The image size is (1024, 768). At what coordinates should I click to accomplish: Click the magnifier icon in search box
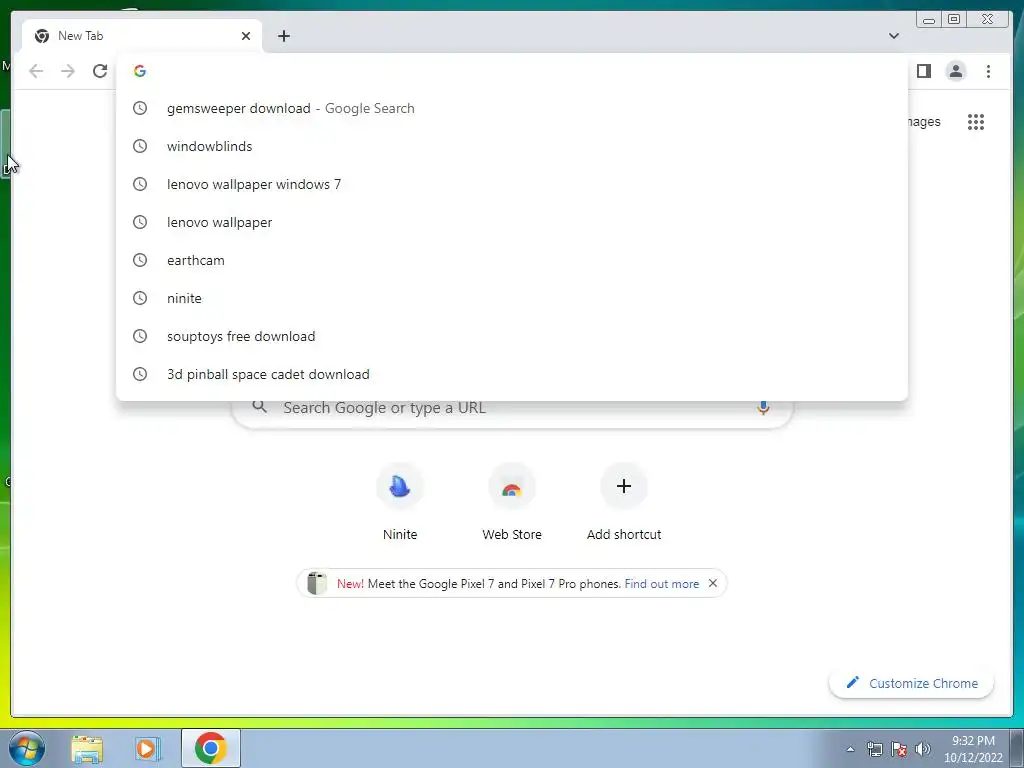tap(259, 406)
